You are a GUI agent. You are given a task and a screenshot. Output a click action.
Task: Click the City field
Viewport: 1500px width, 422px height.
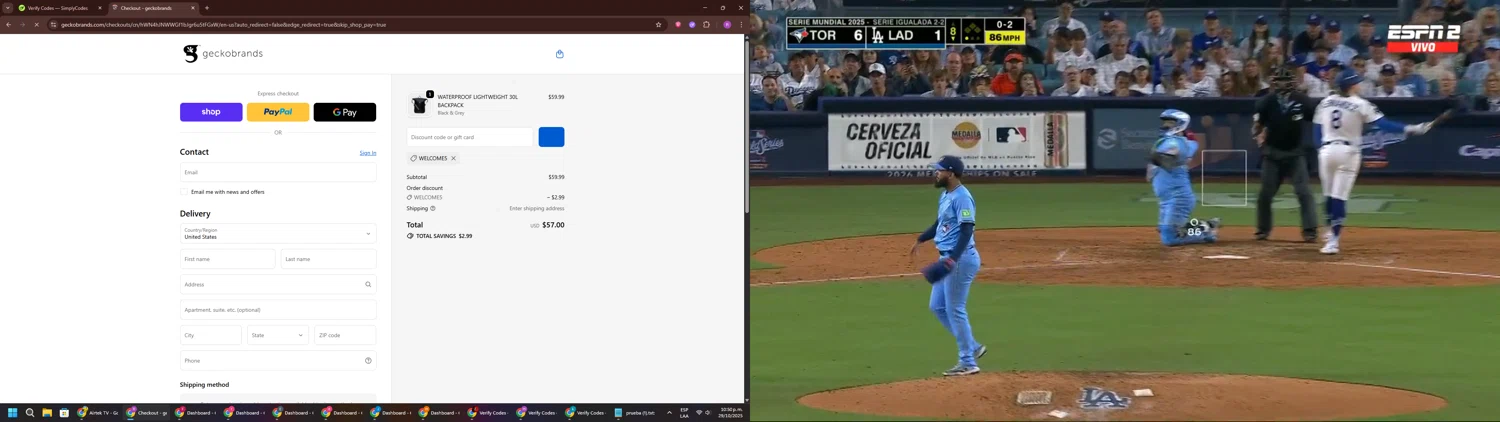point(211,335)
